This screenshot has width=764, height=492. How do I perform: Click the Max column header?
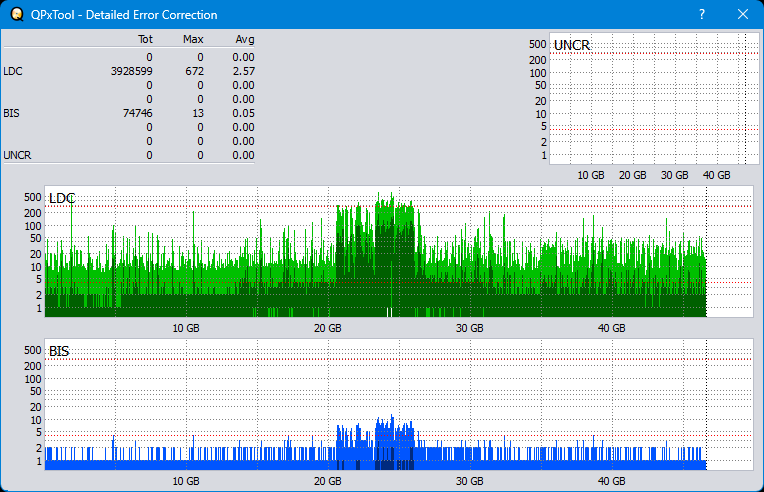193,39
